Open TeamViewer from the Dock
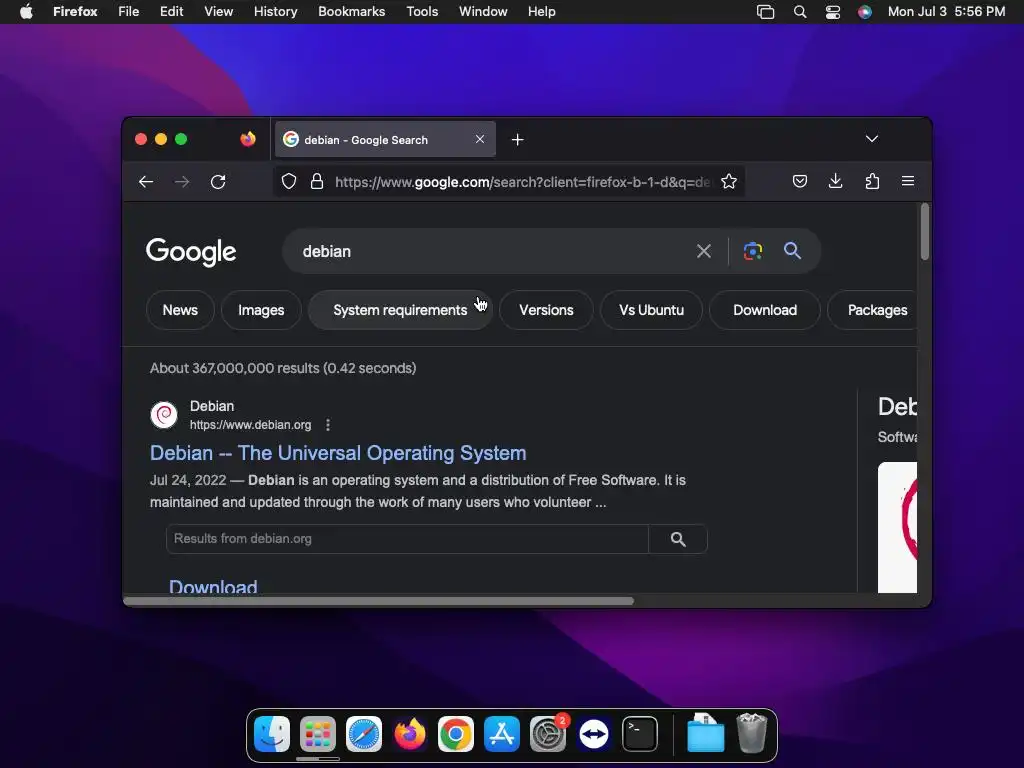Screen dimensions: 1024x768 click(594, 734)
